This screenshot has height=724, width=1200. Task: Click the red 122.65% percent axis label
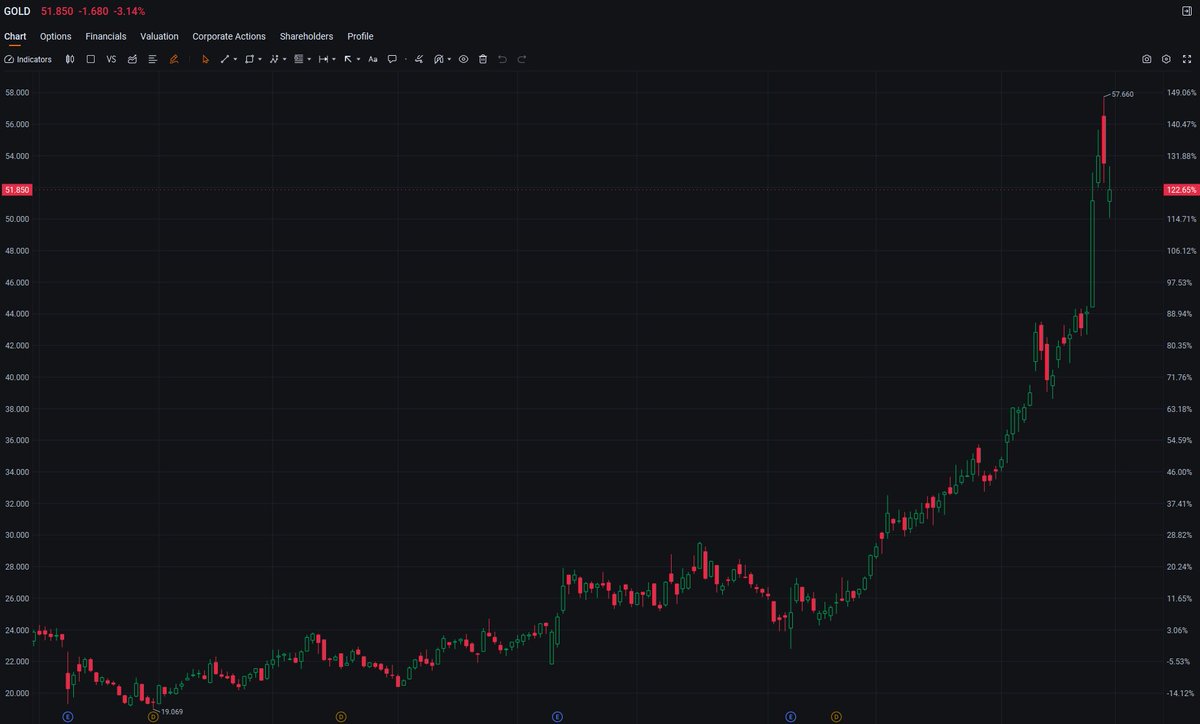pos(1180,189)
